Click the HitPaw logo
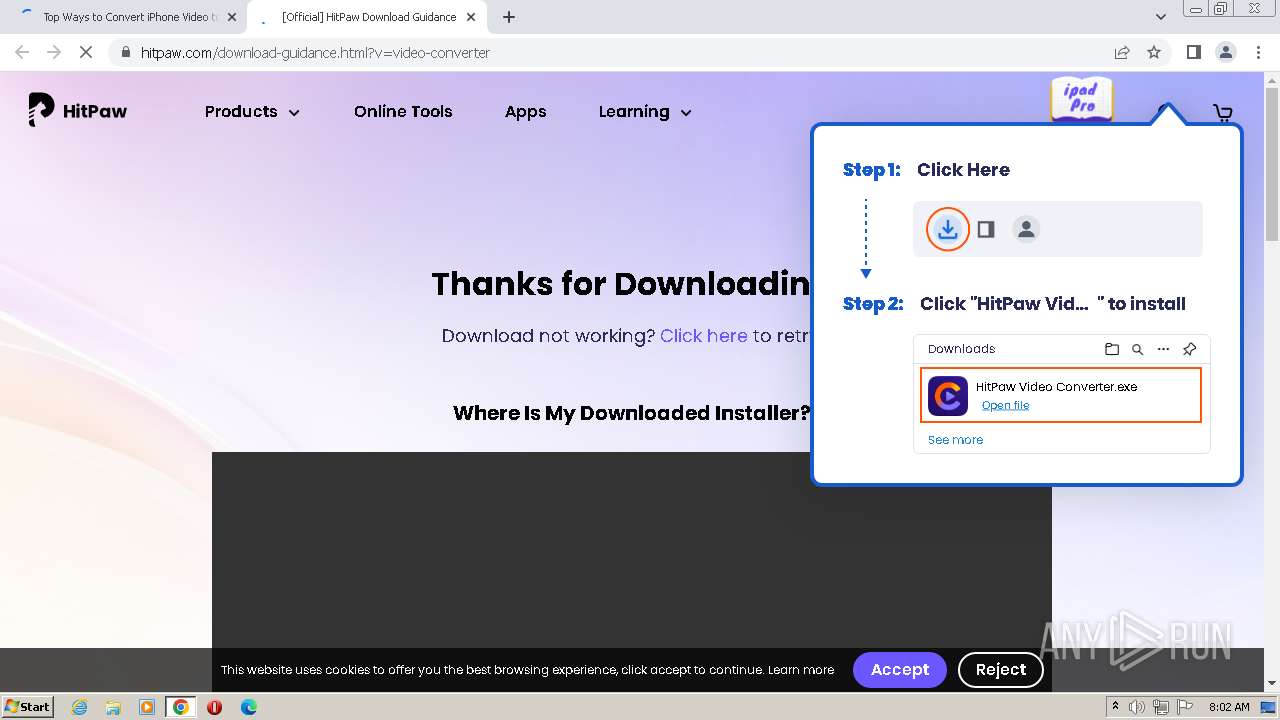This screenshot has width=1280, height=720. [78, 111]
